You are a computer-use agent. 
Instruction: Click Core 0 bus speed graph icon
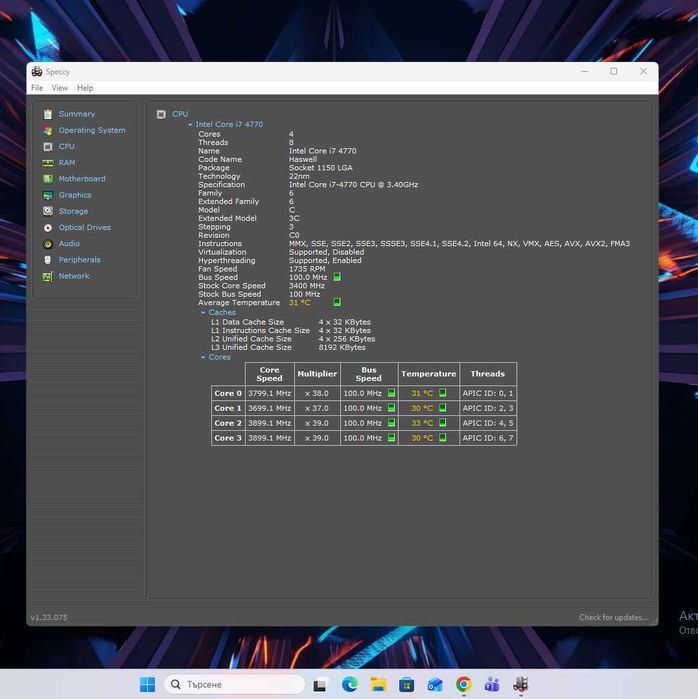391,393
